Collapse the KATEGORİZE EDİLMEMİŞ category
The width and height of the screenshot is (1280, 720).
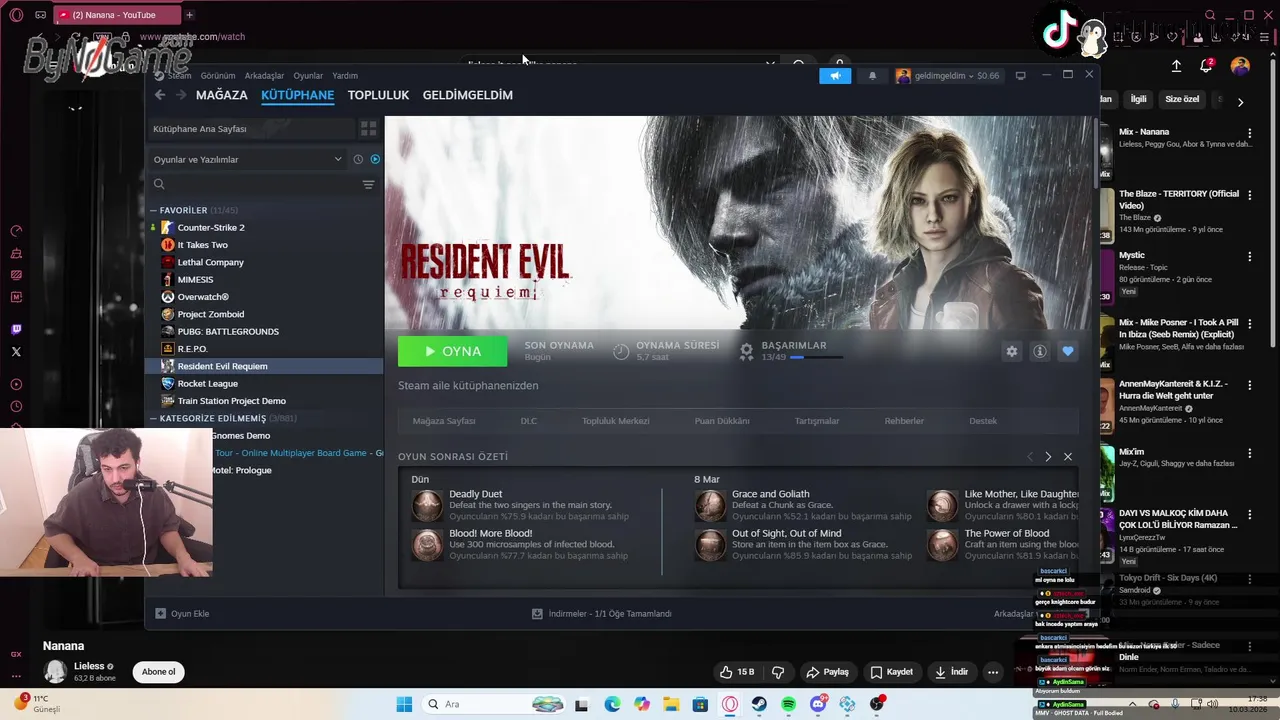pyautogui.click(x=153, y=419)
